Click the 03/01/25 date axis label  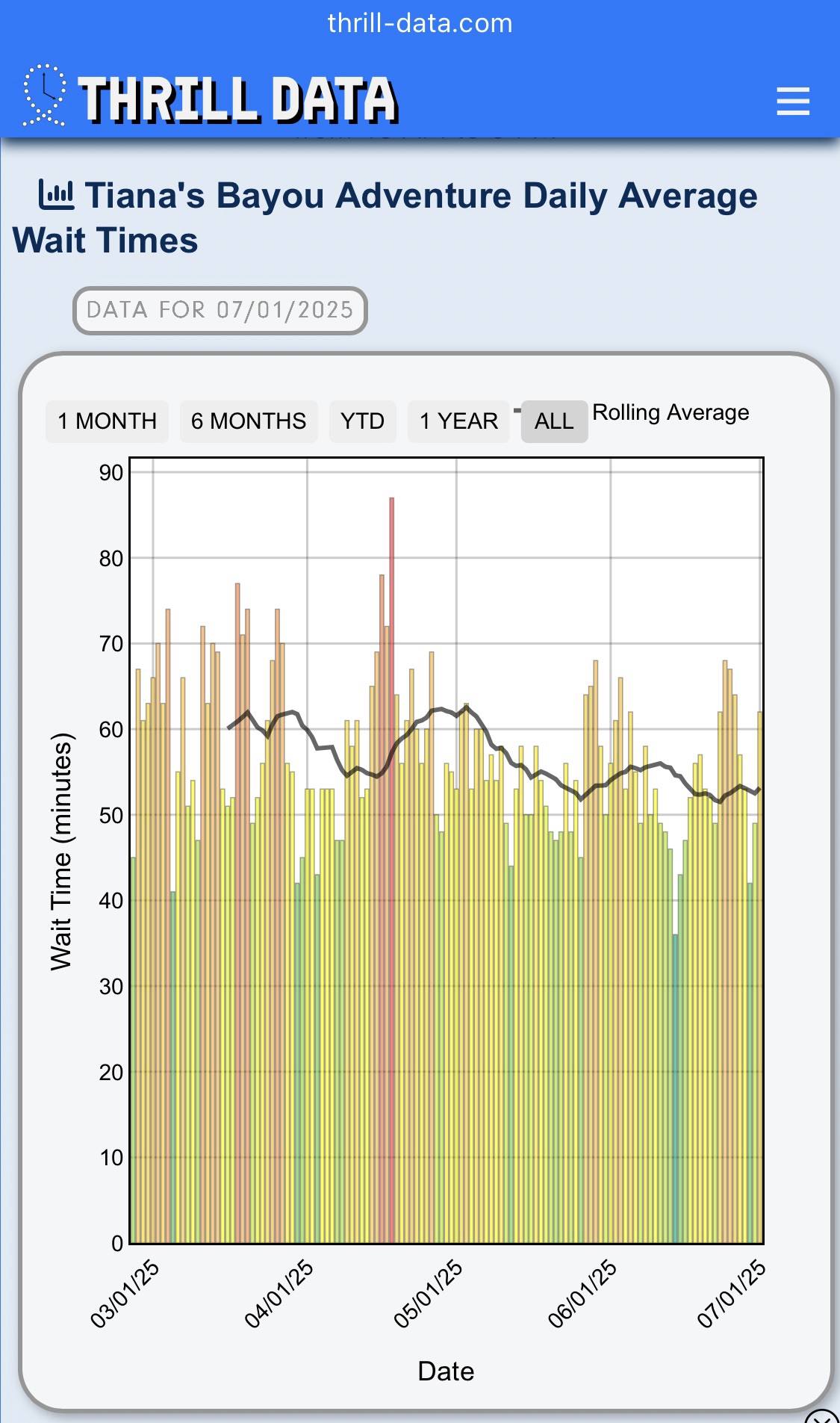125,1294
